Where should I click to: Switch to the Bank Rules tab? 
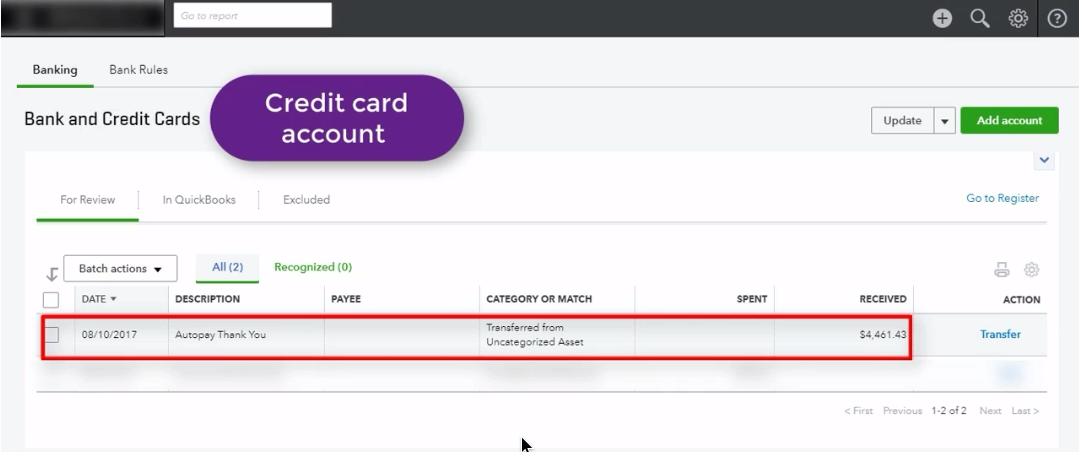[138, 69]
